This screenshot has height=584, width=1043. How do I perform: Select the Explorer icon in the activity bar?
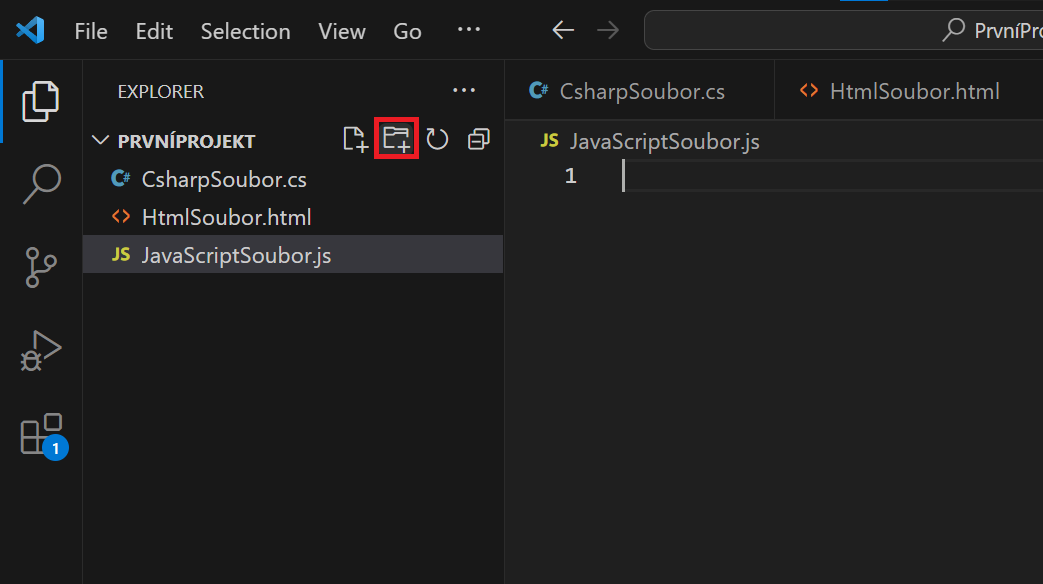tap(40, 100)
